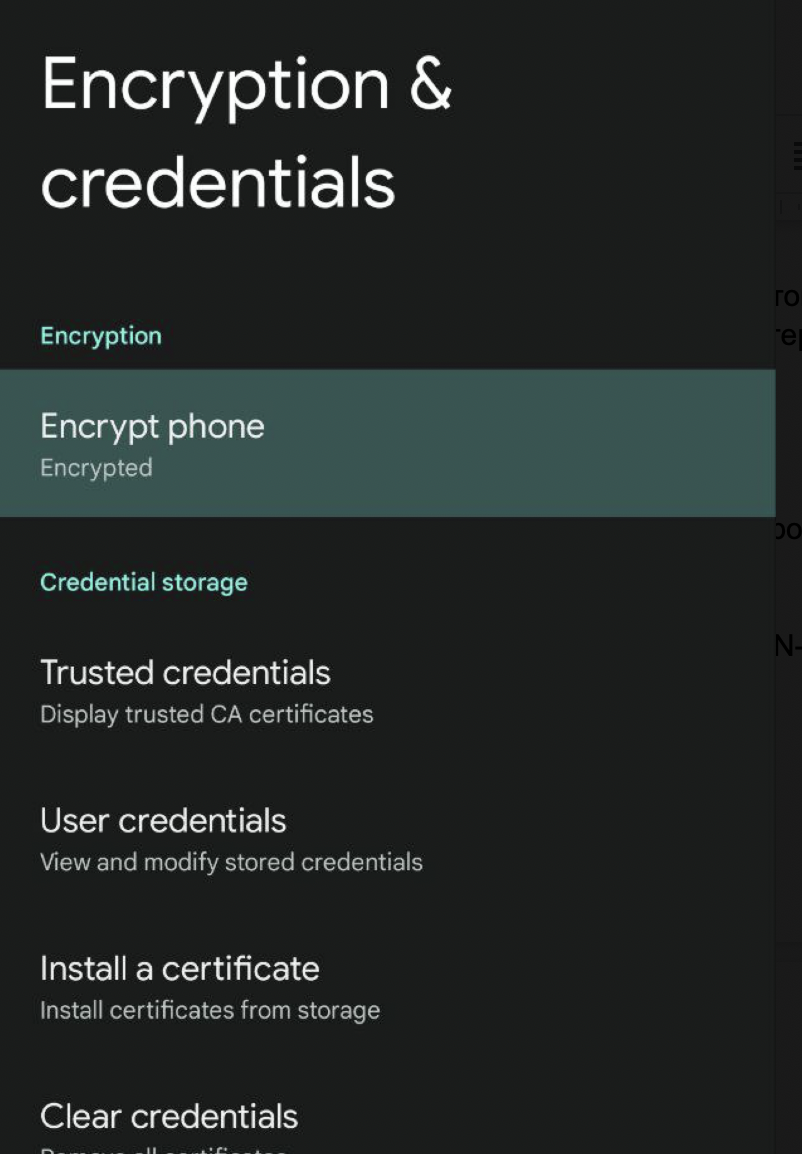Open User credentials
The width and height of the screenshot is (802, 1154).
pos(162,821)
